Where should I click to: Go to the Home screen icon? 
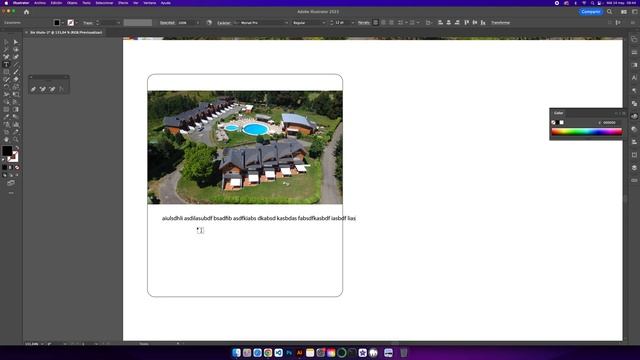click(x=27, y=12)
